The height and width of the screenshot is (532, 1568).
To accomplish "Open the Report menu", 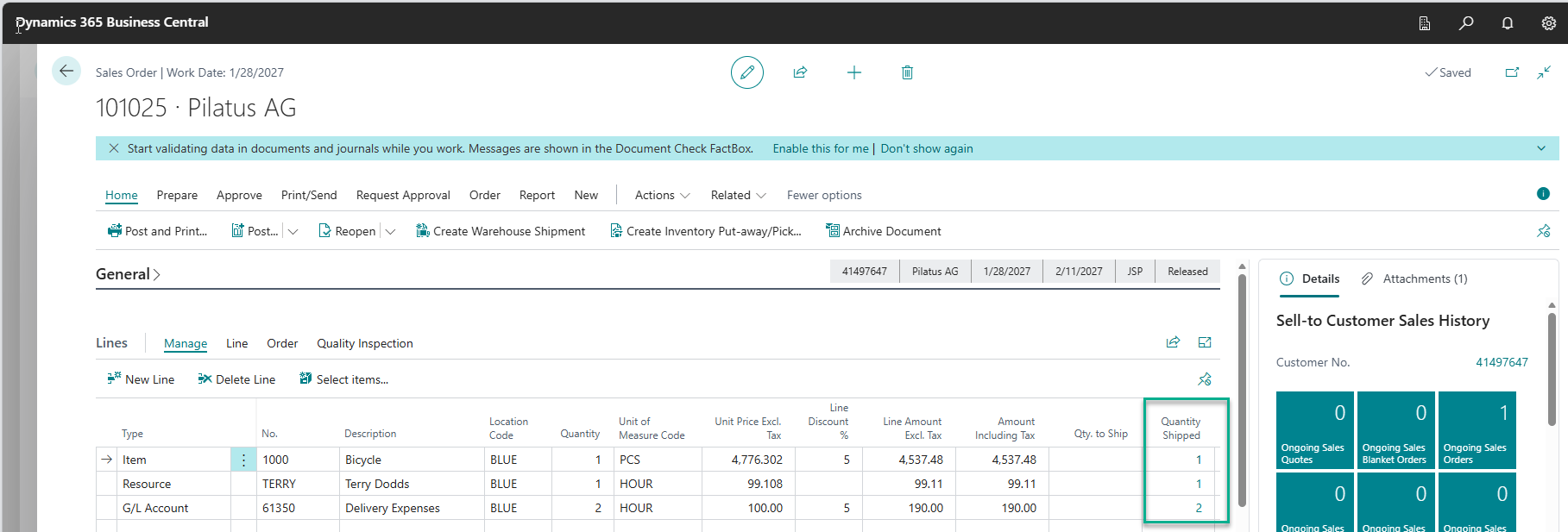I will point(537,195).
